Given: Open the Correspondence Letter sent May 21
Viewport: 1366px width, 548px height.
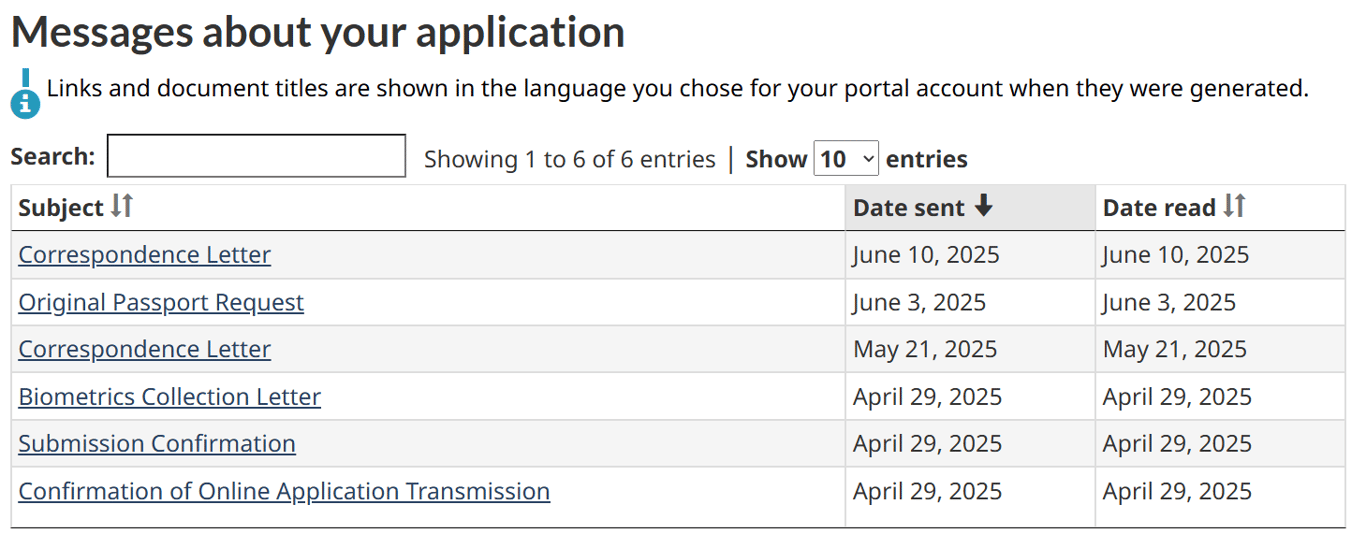Looking at the screenshot, I should click(144, 349).
